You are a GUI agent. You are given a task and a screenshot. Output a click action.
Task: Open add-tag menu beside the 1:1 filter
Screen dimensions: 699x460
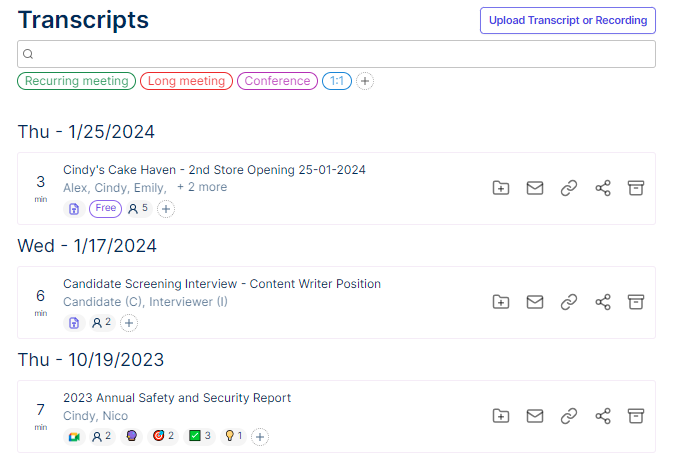coord(365,81)
